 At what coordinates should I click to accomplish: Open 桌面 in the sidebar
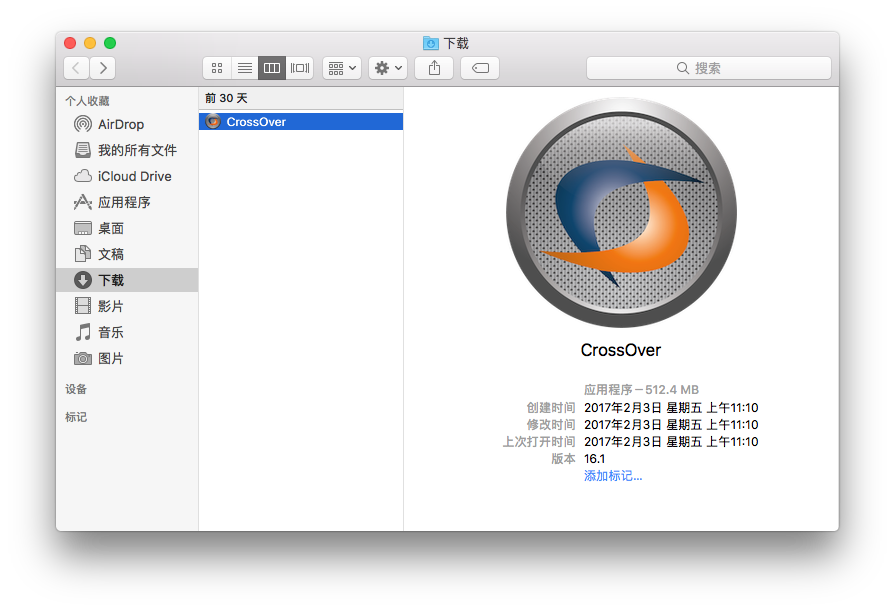point(127,228)
